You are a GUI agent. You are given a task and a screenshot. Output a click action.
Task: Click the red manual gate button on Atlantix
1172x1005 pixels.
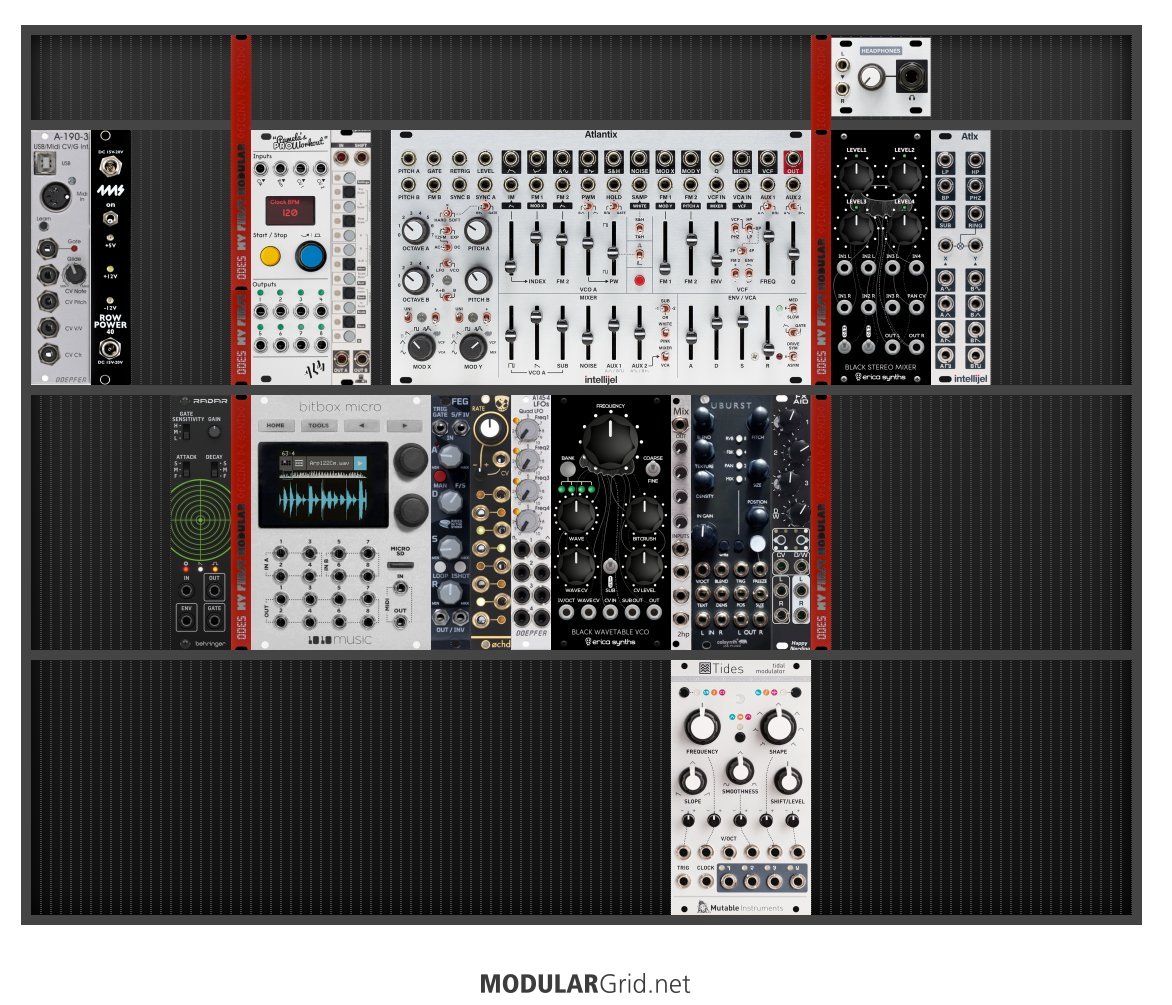639,280
